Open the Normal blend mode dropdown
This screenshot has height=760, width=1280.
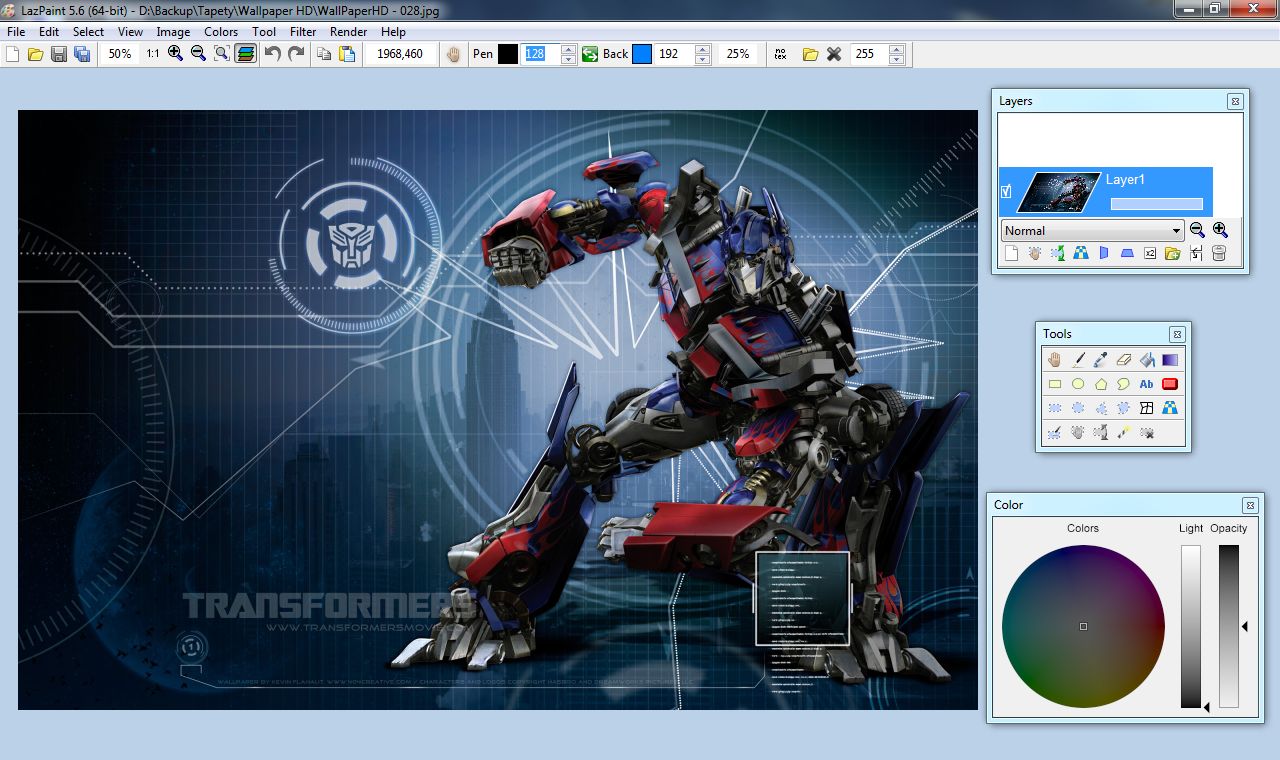(x=1092, y=230)
